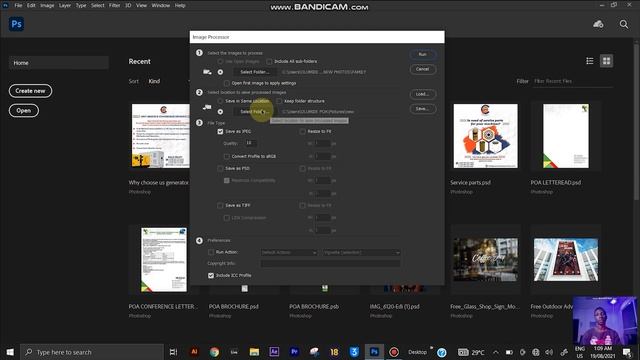
Task: Click the blue shield 3 taskbar icon
Action: pyautogui.click(x=354, y=352)
